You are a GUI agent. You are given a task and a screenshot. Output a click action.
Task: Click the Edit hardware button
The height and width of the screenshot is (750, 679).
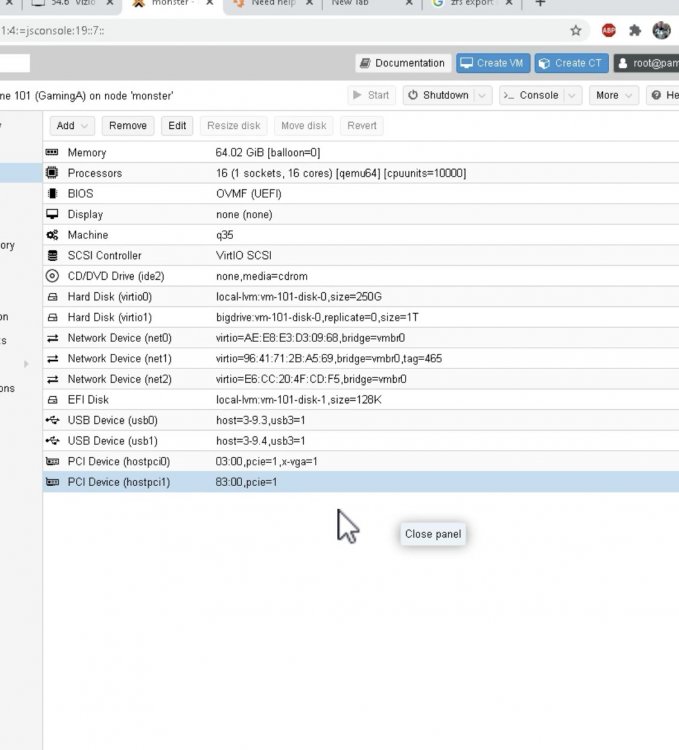click(177, 125)
